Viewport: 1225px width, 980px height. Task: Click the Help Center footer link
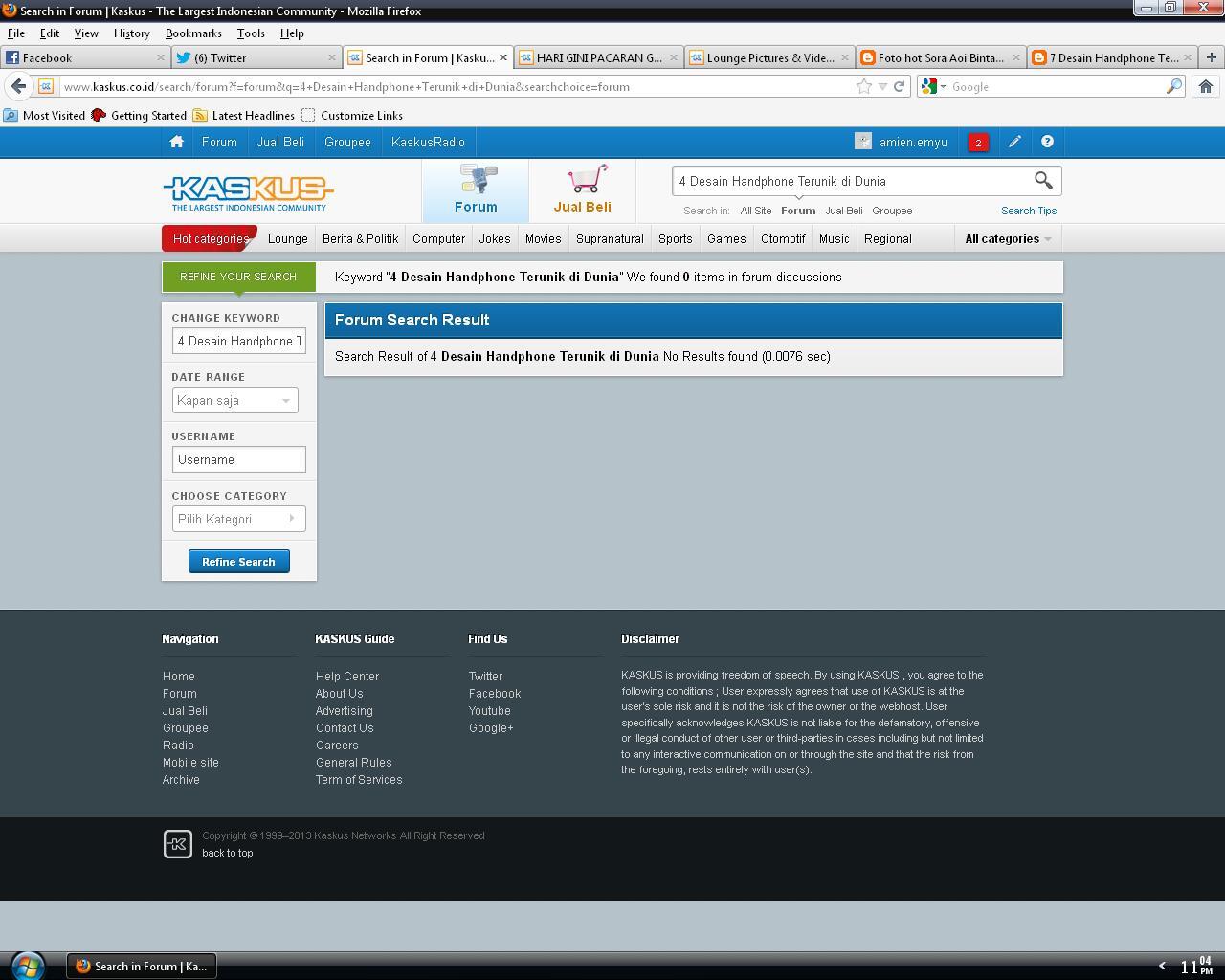click(347, 676)
